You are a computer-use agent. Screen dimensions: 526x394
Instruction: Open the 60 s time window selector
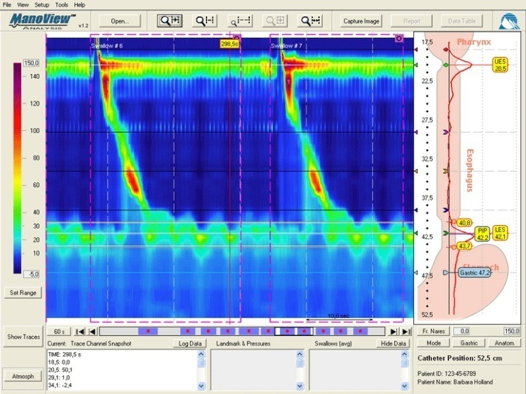coord(59,332)
